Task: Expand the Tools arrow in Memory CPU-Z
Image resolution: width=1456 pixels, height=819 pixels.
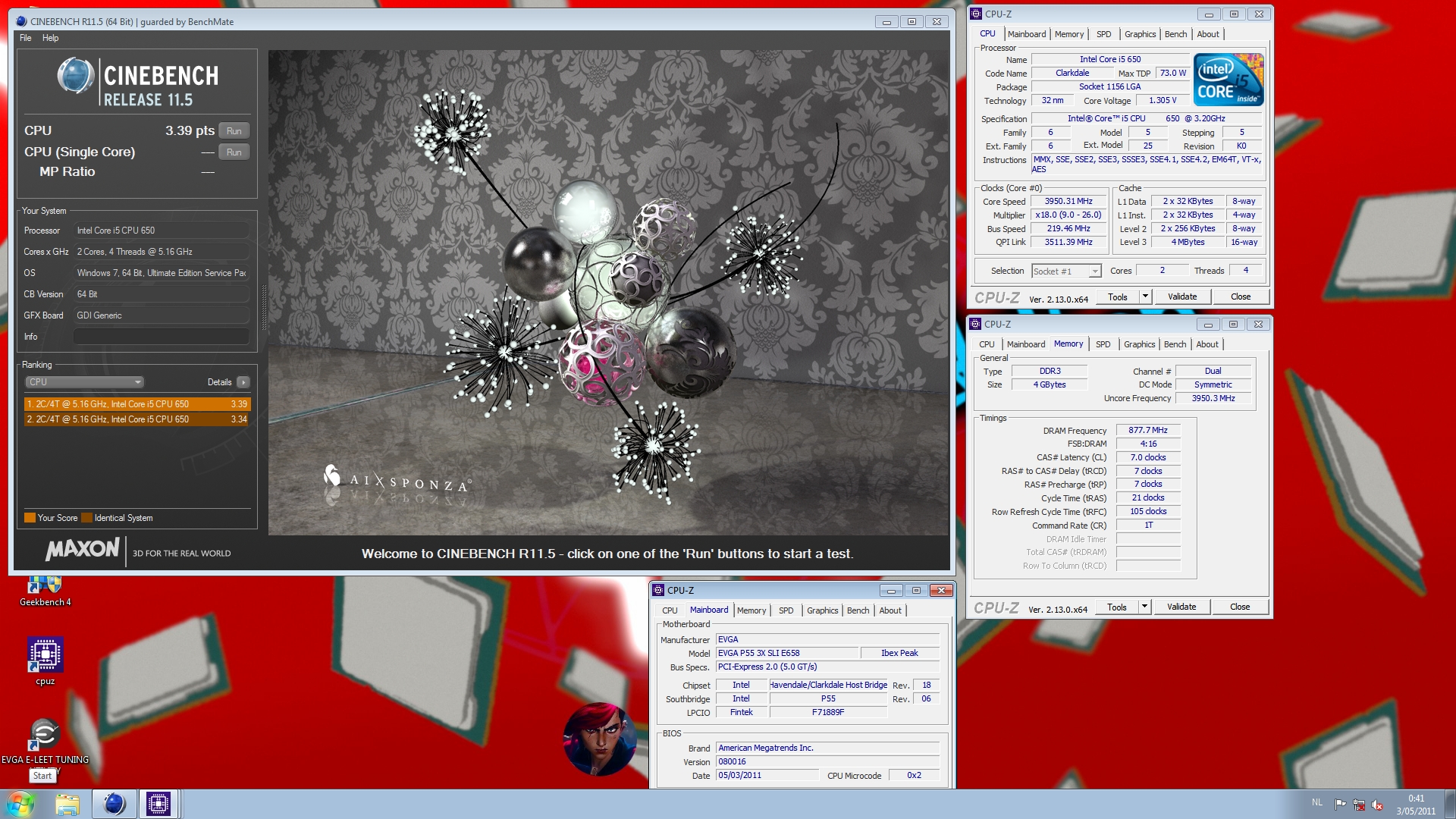Action: click(1144, 607)
